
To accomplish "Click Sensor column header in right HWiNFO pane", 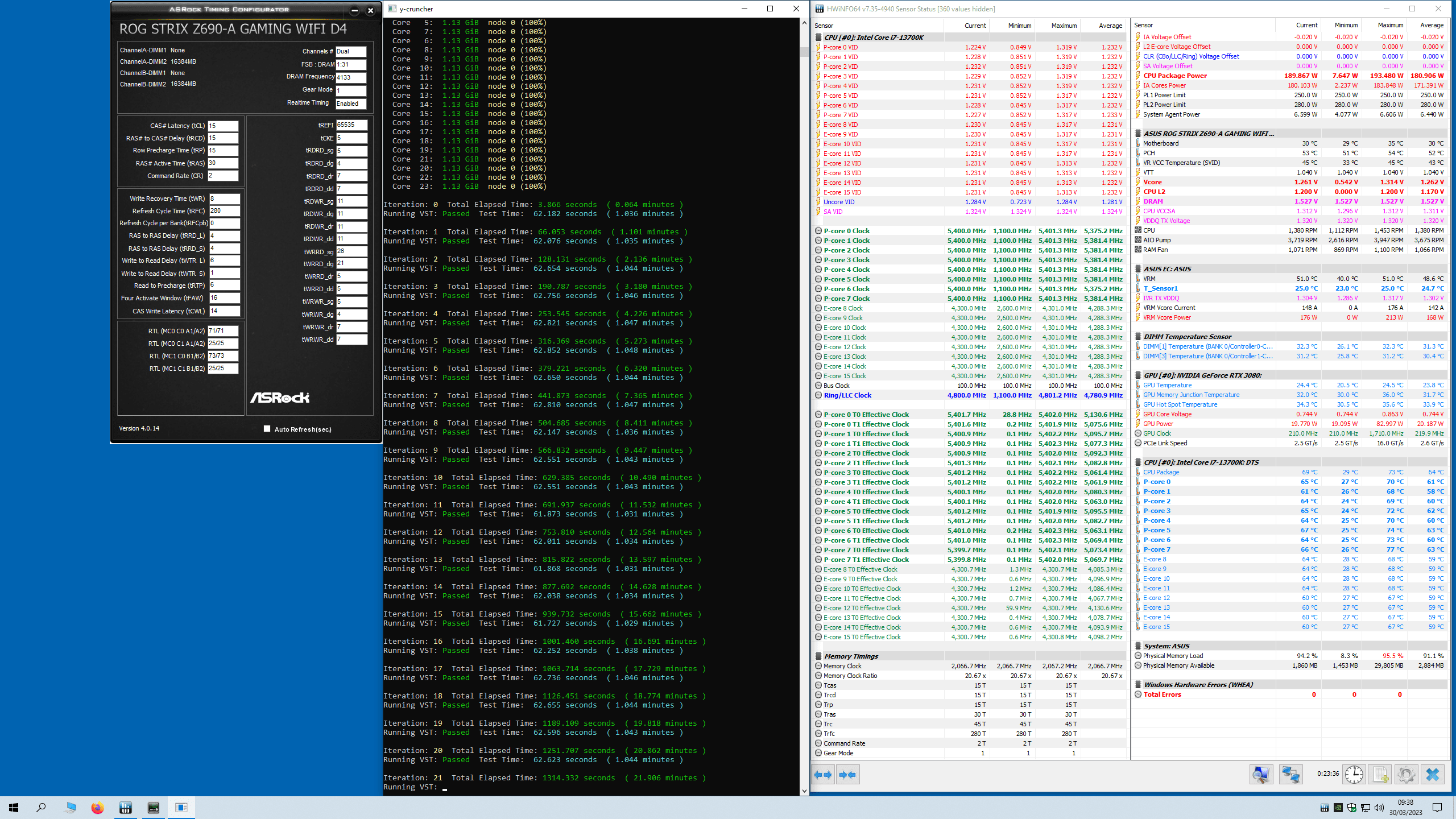I will coord(1203,25).
